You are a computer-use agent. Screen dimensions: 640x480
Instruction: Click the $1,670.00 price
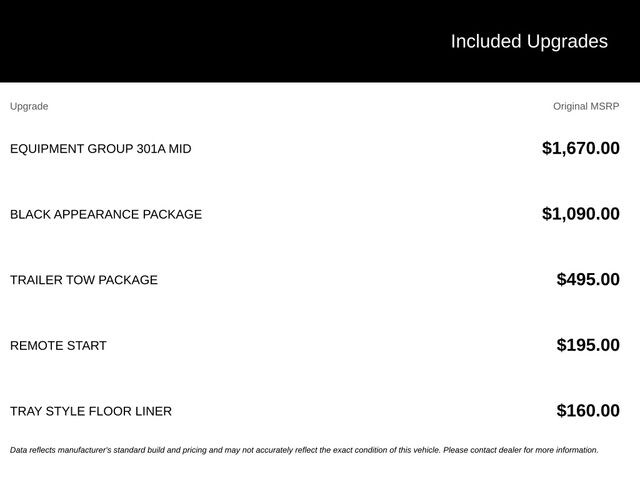point(580,148)
